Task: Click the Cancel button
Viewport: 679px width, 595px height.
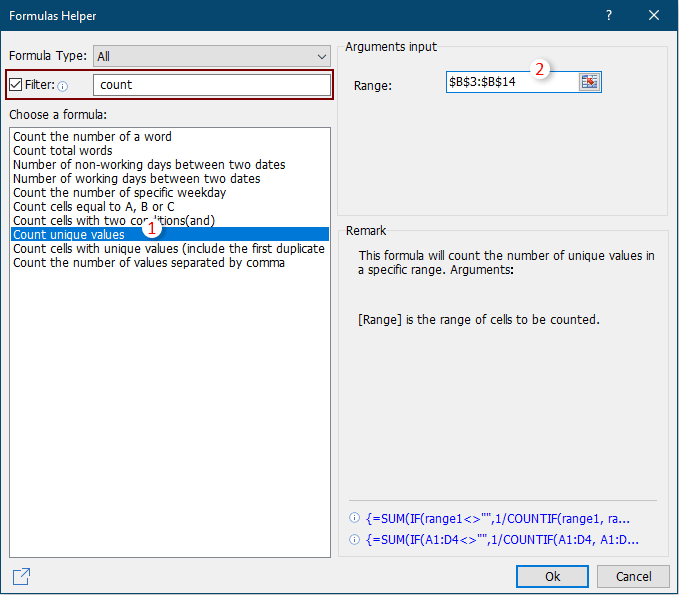Action: click(x=633, y=576)
